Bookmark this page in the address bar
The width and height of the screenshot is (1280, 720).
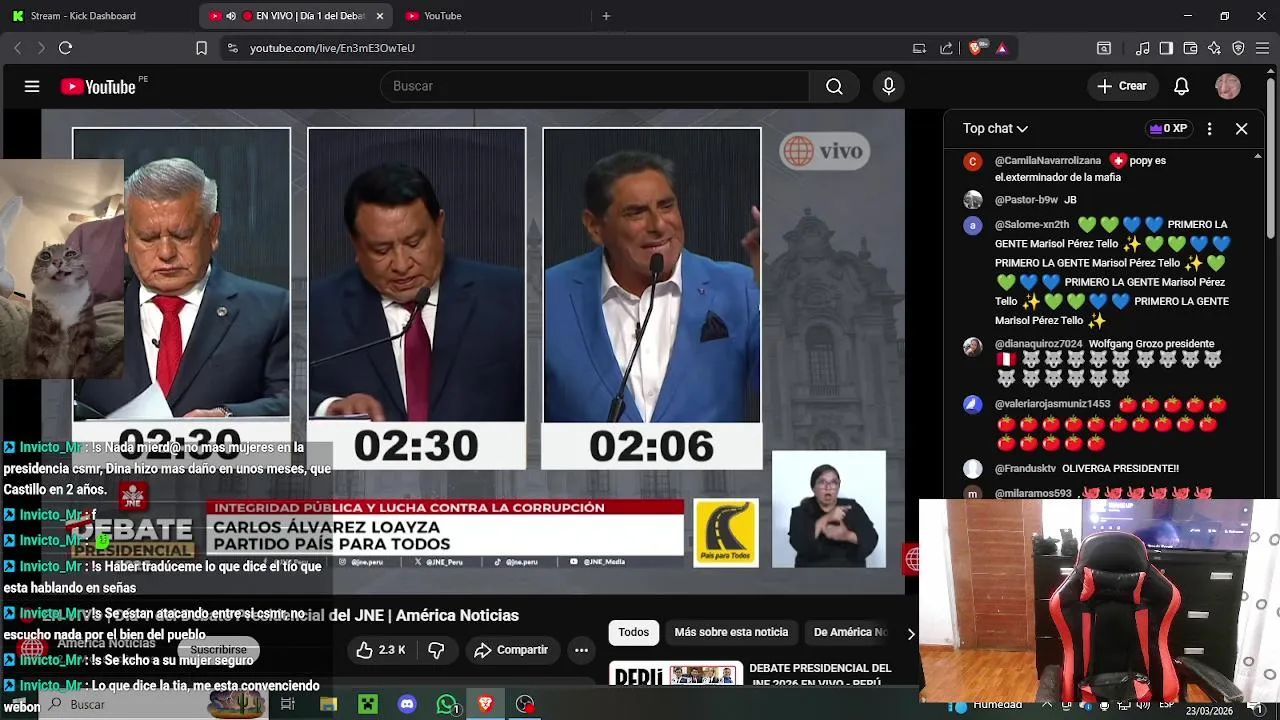201,48
